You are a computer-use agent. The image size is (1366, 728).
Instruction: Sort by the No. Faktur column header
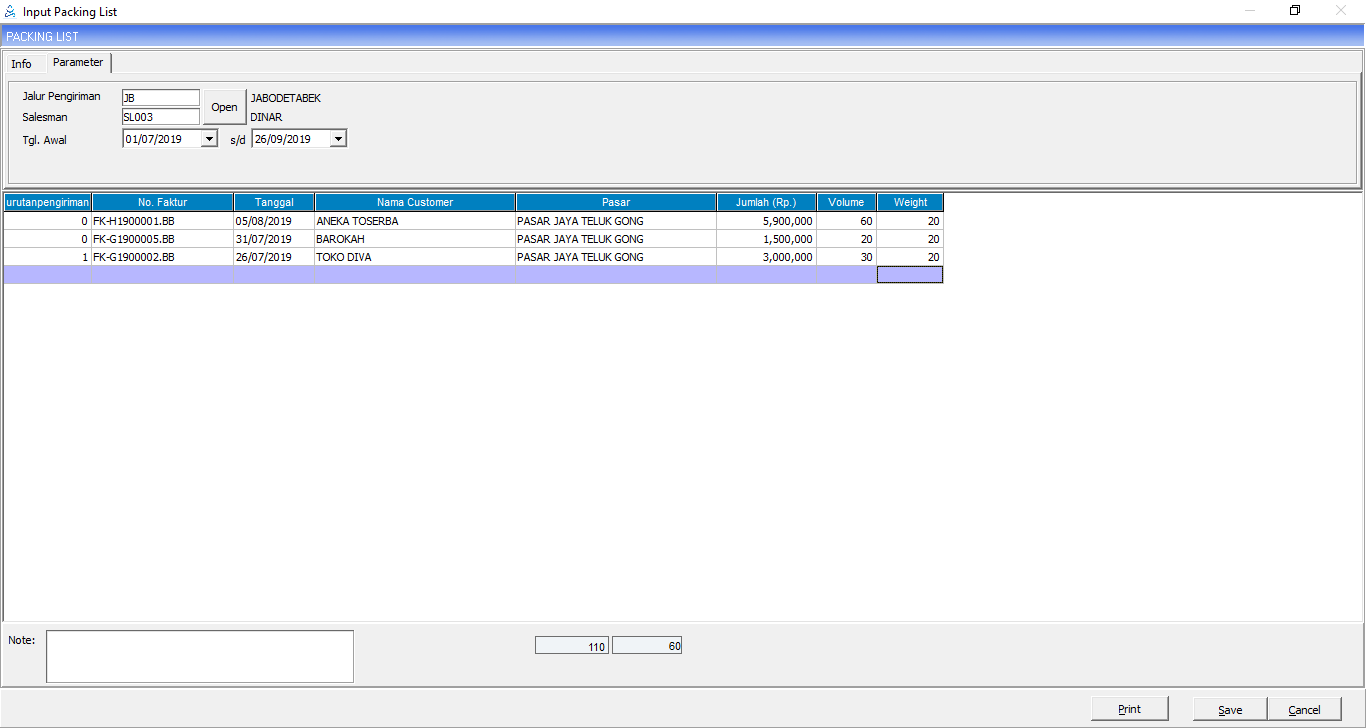[x=162, y=202]
